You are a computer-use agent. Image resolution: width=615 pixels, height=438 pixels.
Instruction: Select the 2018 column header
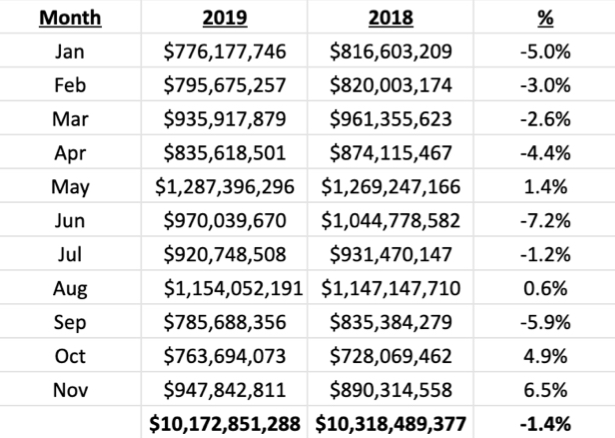click(x=391, y=18)
